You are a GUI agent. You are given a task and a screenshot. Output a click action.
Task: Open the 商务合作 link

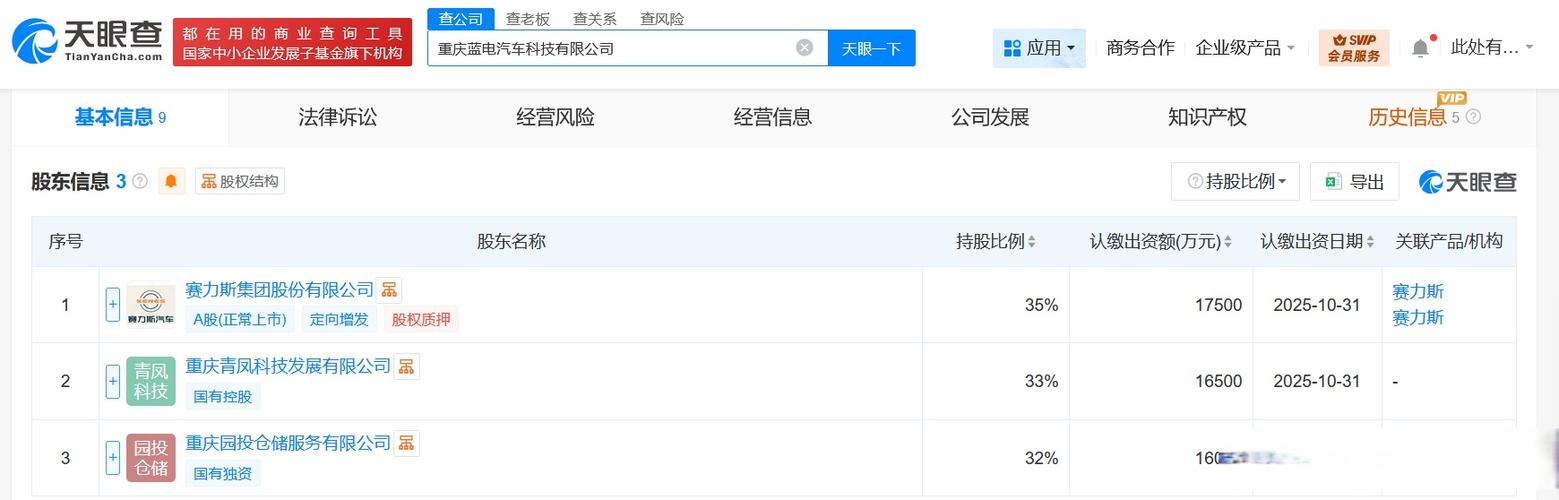coord(1140,48)
